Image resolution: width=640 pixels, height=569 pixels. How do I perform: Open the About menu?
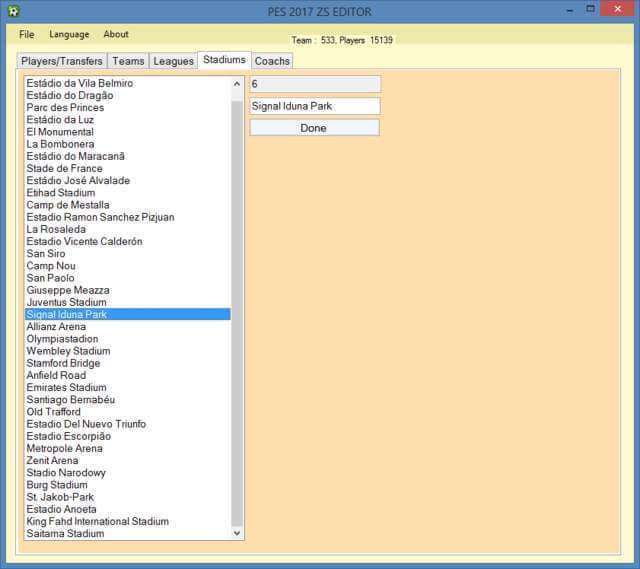(116, 34)
